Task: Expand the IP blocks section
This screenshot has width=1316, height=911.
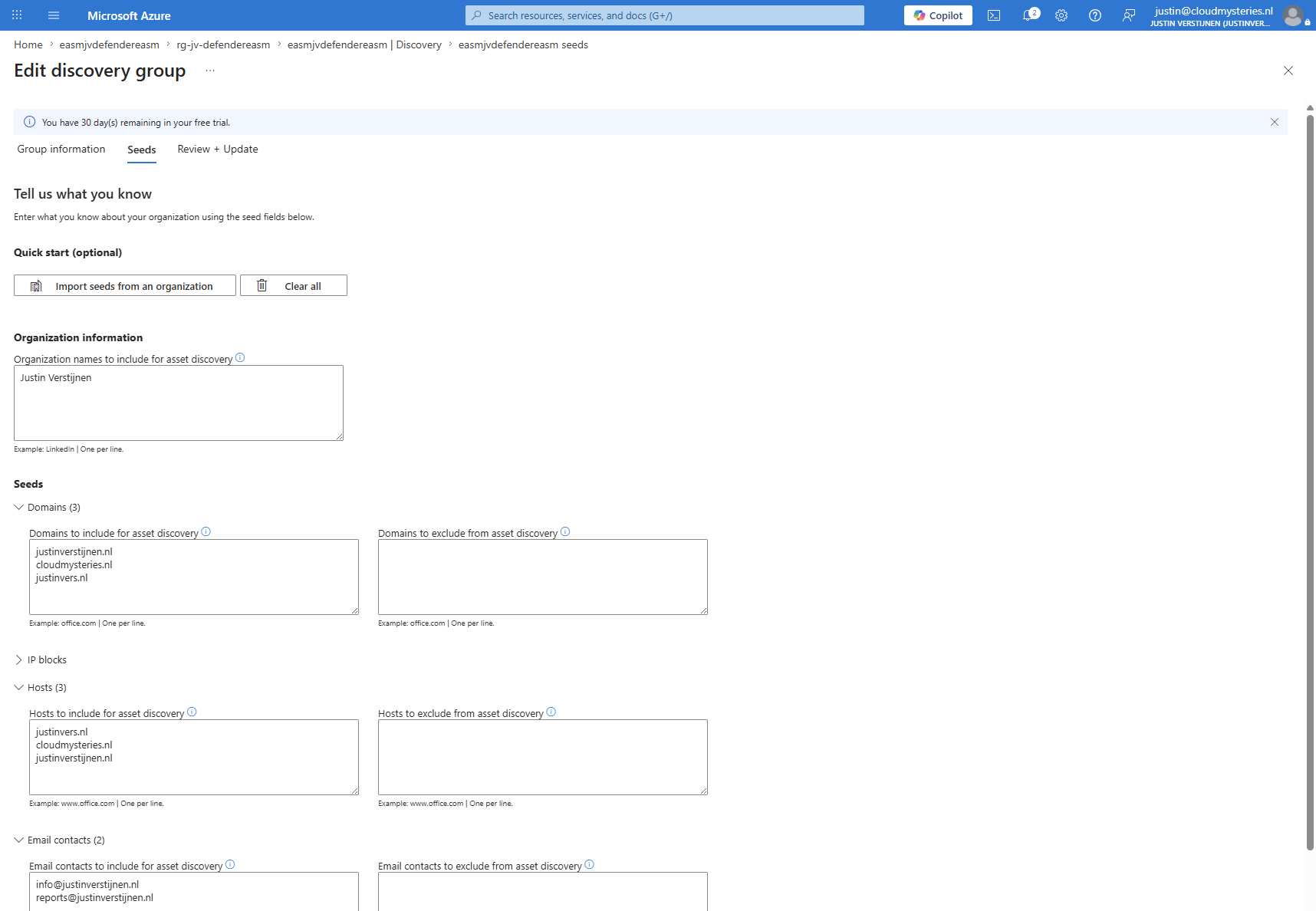Action: (x=41, y=660)
